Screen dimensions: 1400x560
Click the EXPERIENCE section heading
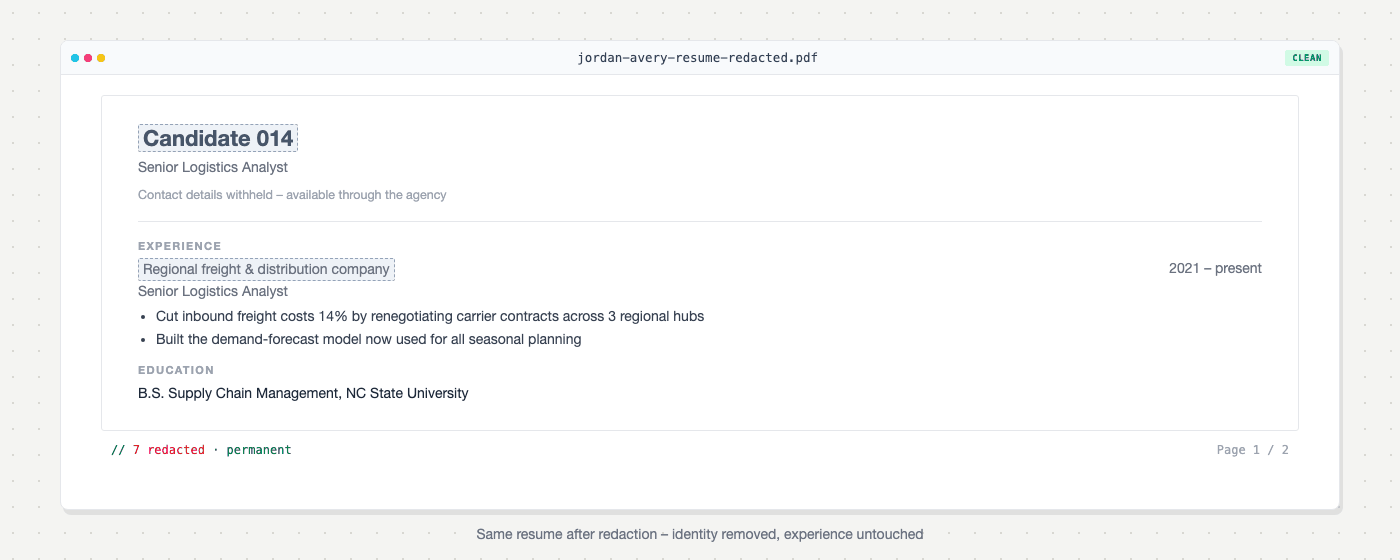click(180, 246)
